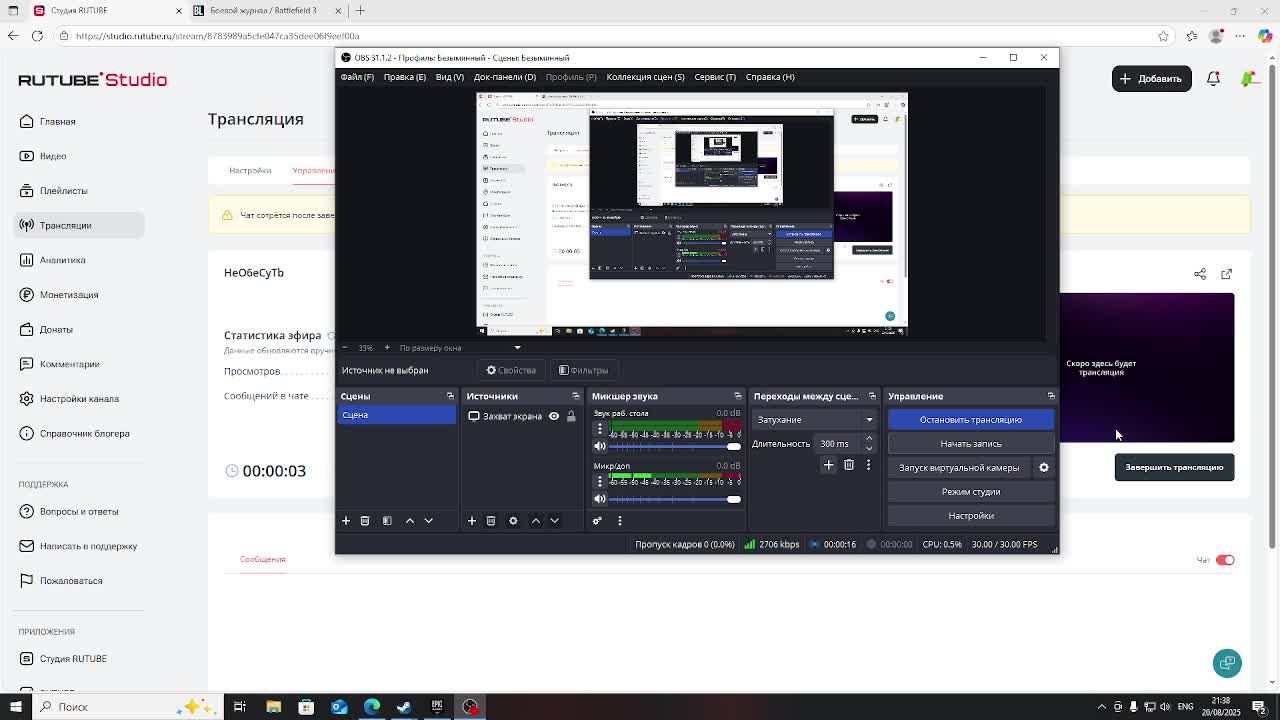Remove the selected source using the trash icon in Источники panel
Image resolution: width=1280 pixels, height=720 pixels.
491,521
